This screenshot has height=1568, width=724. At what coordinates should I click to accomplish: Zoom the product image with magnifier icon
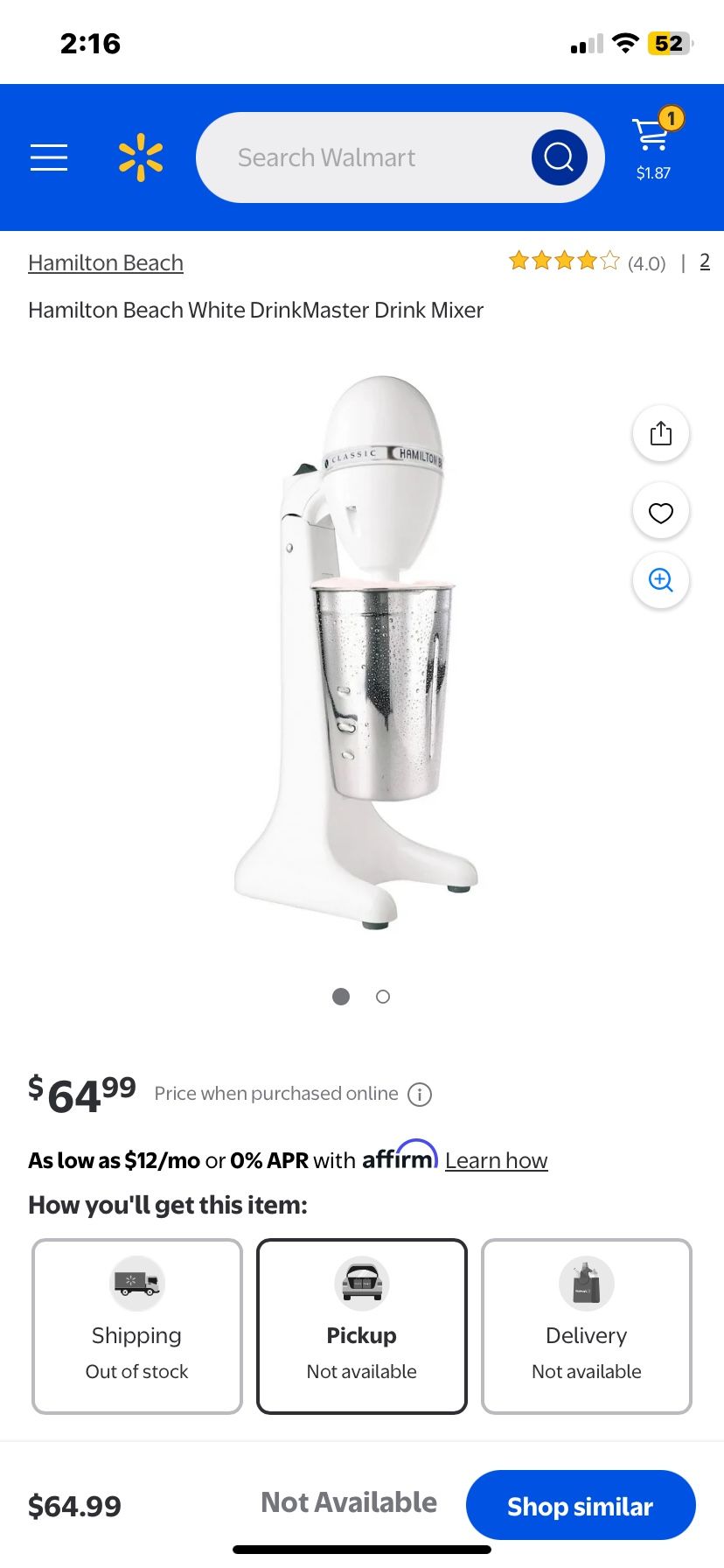(x=661, y=580)
